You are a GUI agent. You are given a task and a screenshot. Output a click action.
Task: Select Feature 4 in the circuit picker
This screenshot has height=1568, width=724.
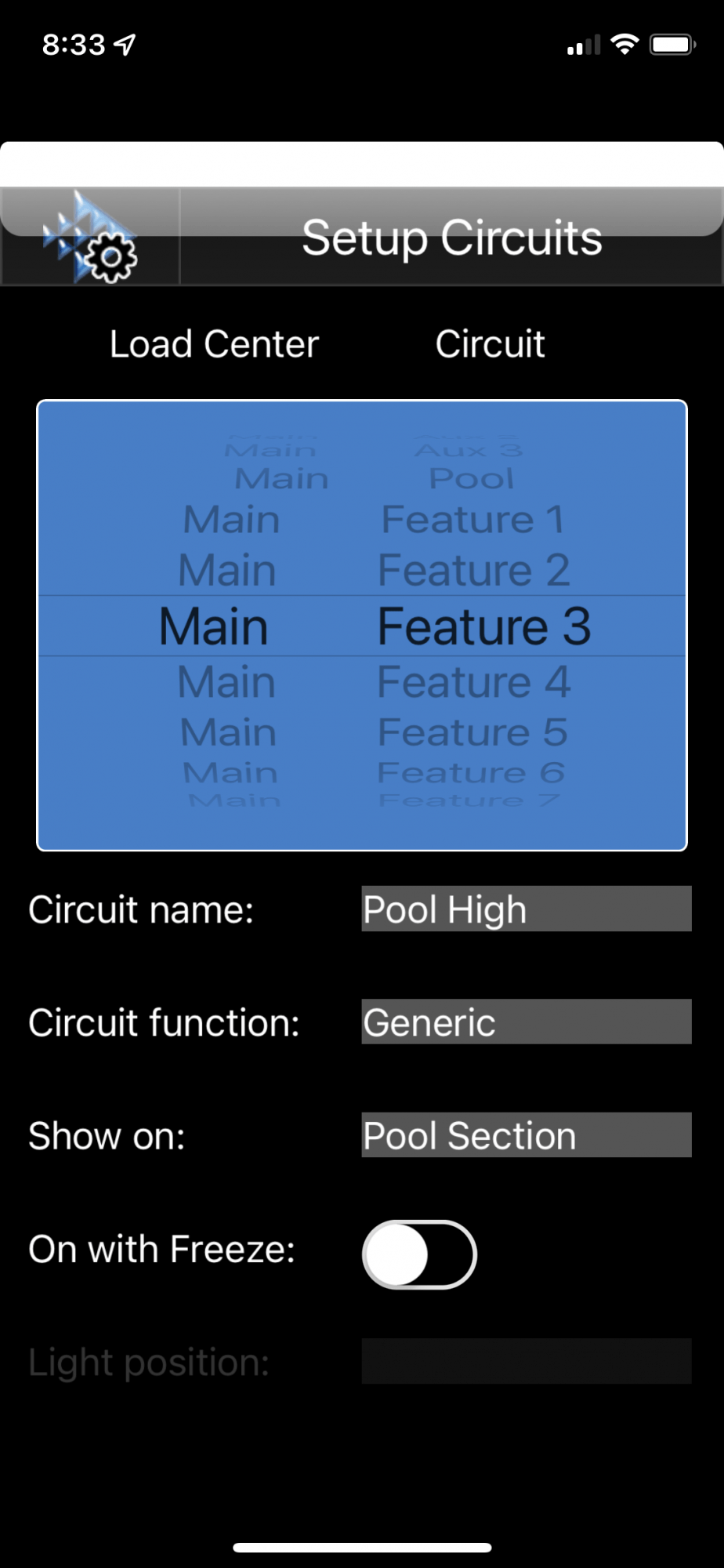click(474, 681)
